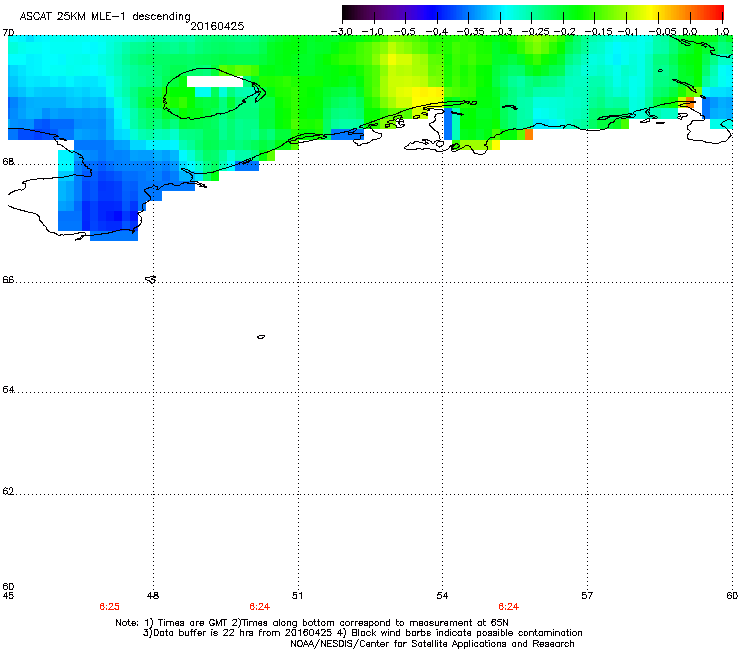Click the latitude label 70
Image resolution: width=740 pixels, height=650 pixels.
[x=8, y=33]
